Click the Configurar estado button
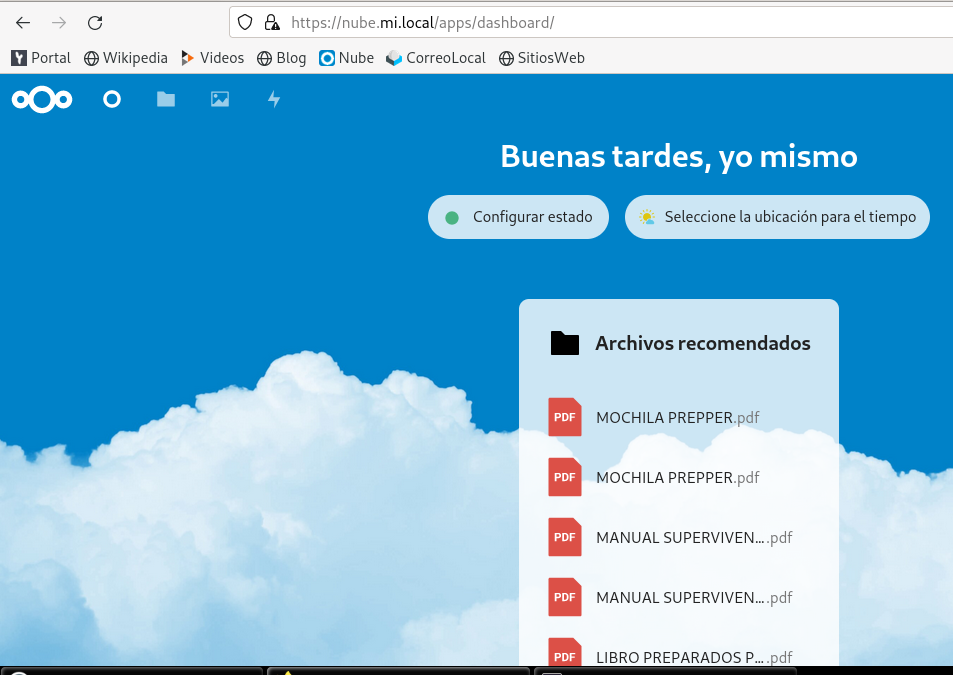Screen dimensions: 953x675 click(x=518, y=217)
